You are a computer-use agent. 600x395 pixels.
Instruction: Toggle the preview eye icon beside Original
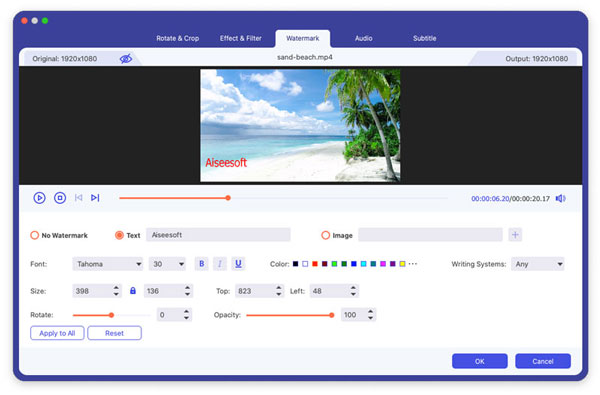click(126, 59)
